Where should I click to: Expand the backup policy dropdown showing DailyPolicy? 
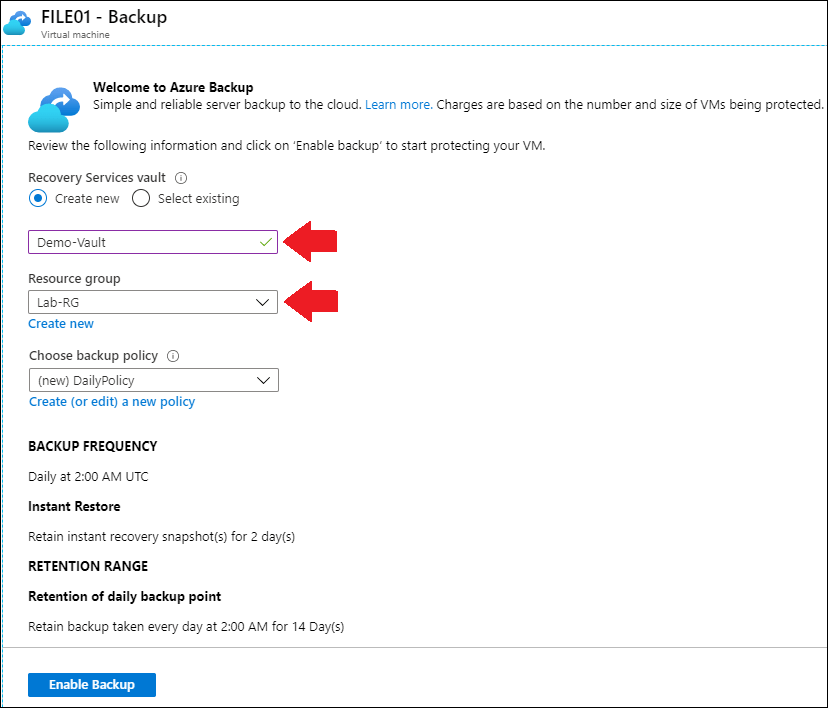coord(154,380)
